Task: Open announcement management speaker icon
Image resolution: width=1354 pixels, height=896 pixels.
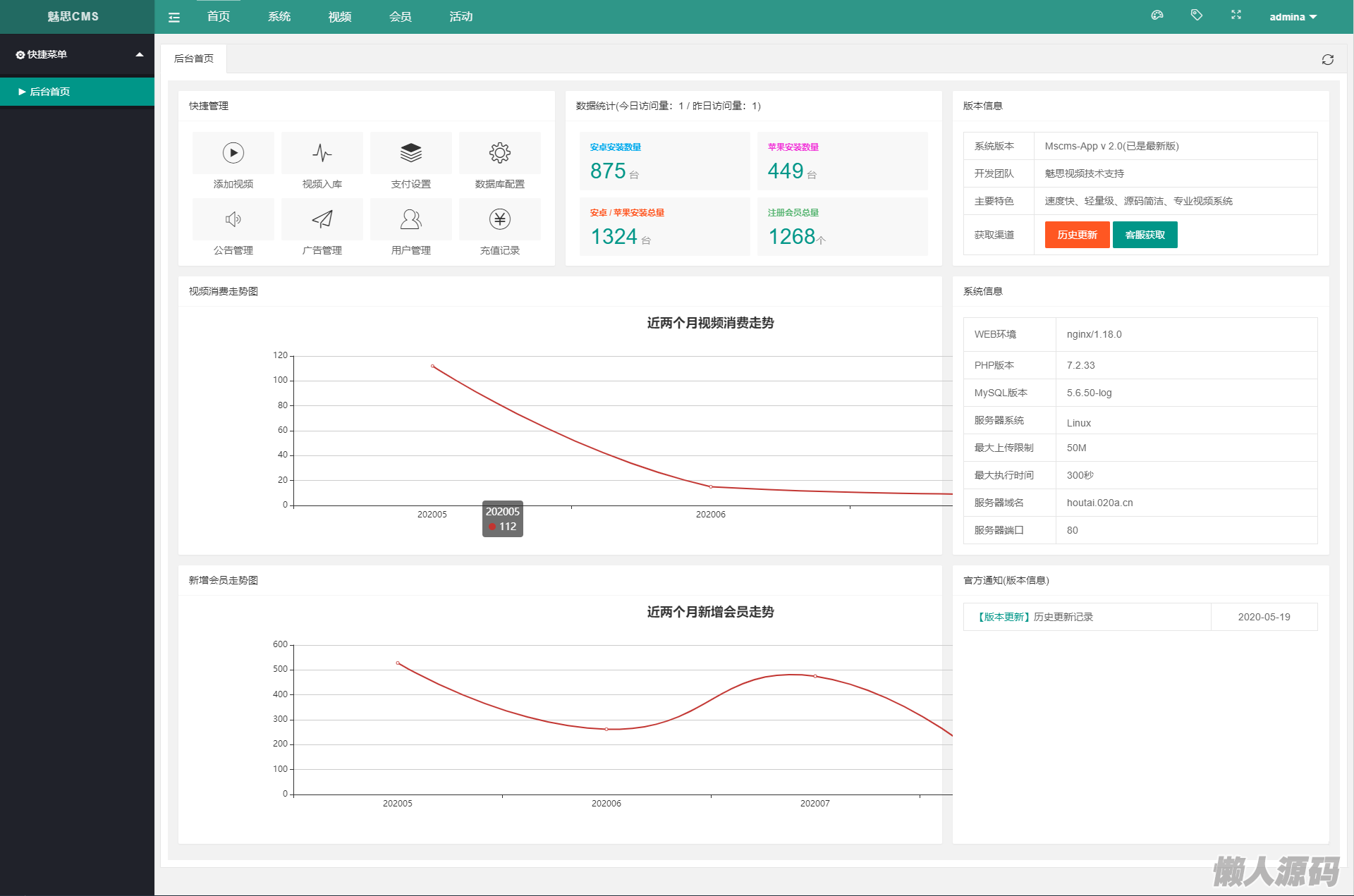Action: (x=233, y=219)
